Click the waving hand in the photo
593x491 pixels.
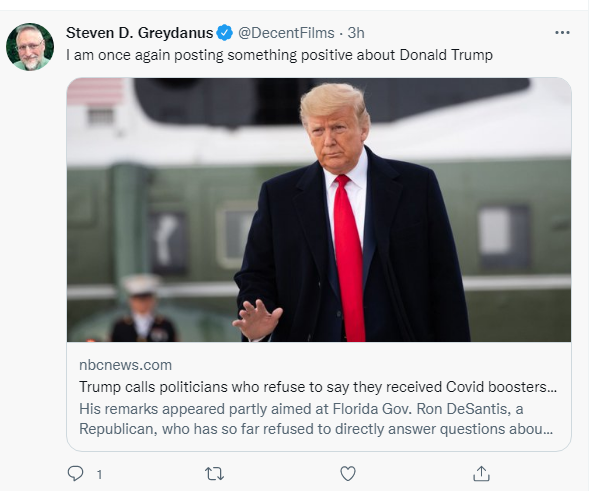(258, 320)
